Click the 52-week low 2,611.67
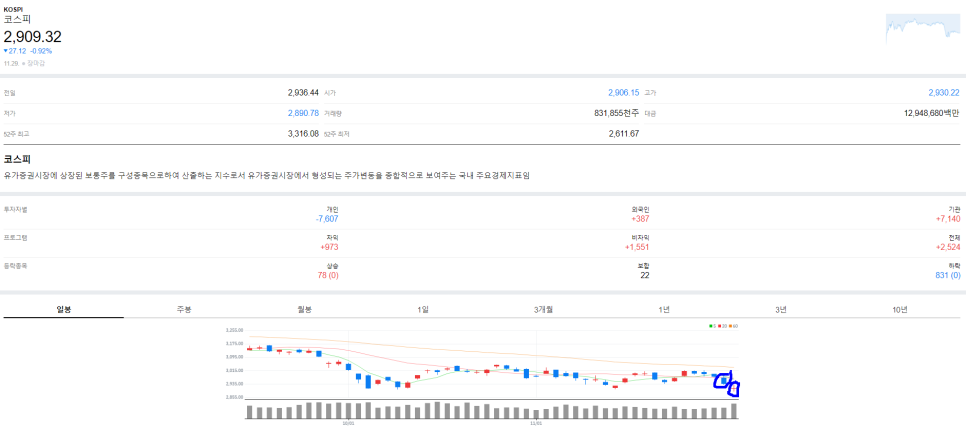The image size is (966, 429). point(623,134)
